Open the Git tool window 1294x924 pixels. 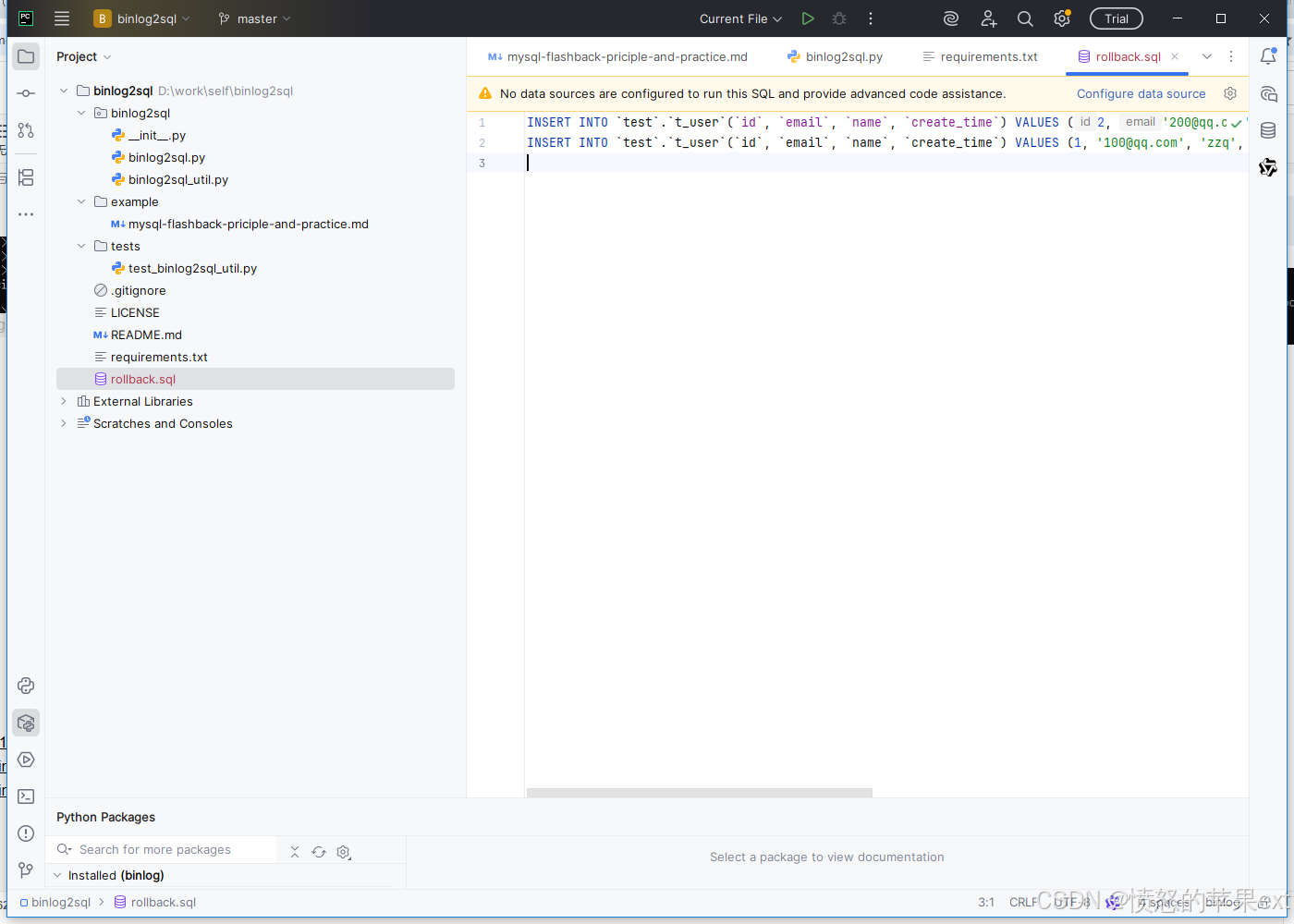26,870
